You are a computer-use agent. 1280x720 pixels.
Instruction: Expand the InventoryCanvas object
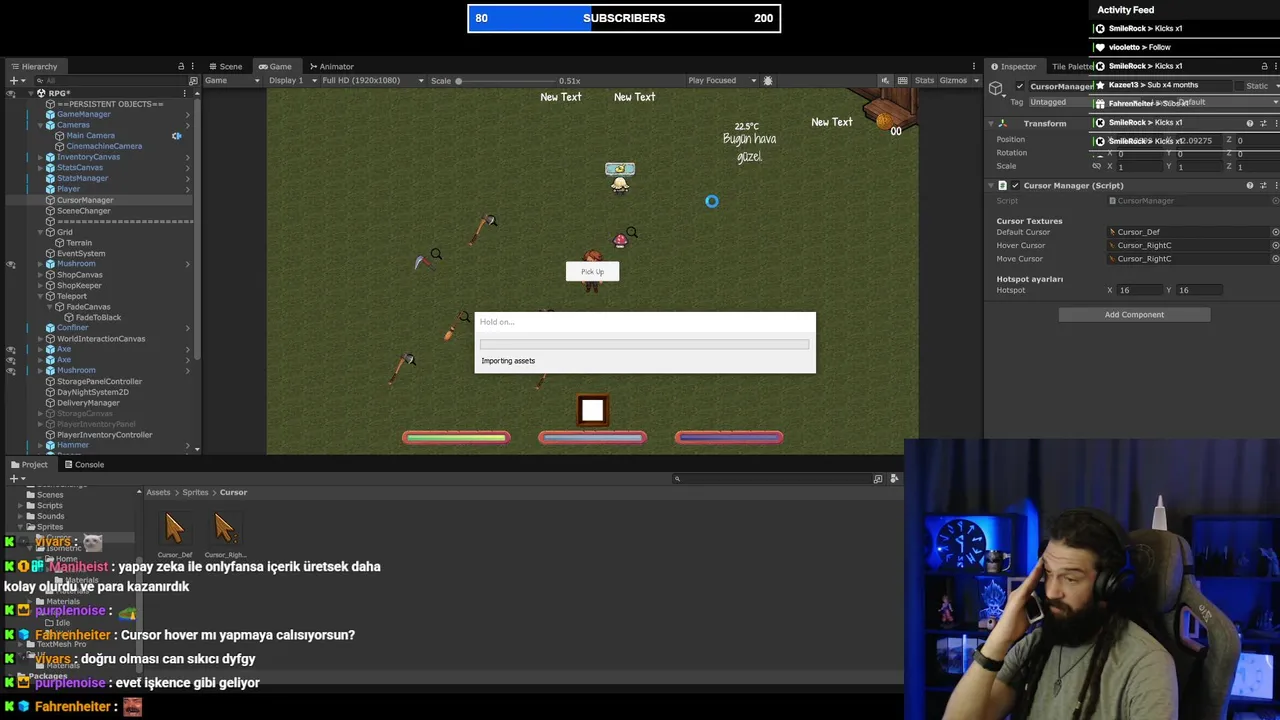click(x=40, y=157)
